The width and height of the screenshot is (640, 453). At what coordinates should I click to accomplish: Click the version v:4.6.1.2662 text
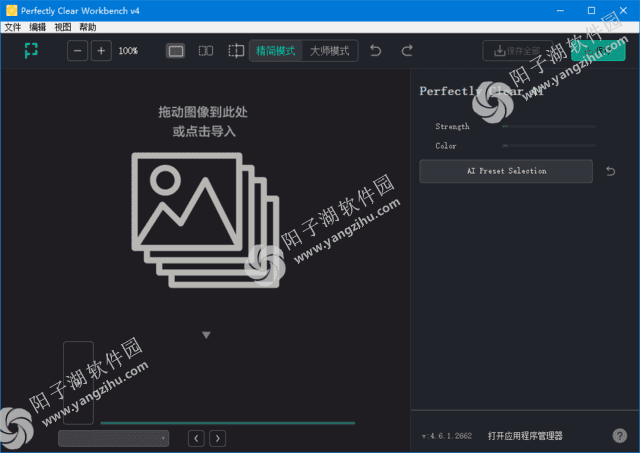447,436
